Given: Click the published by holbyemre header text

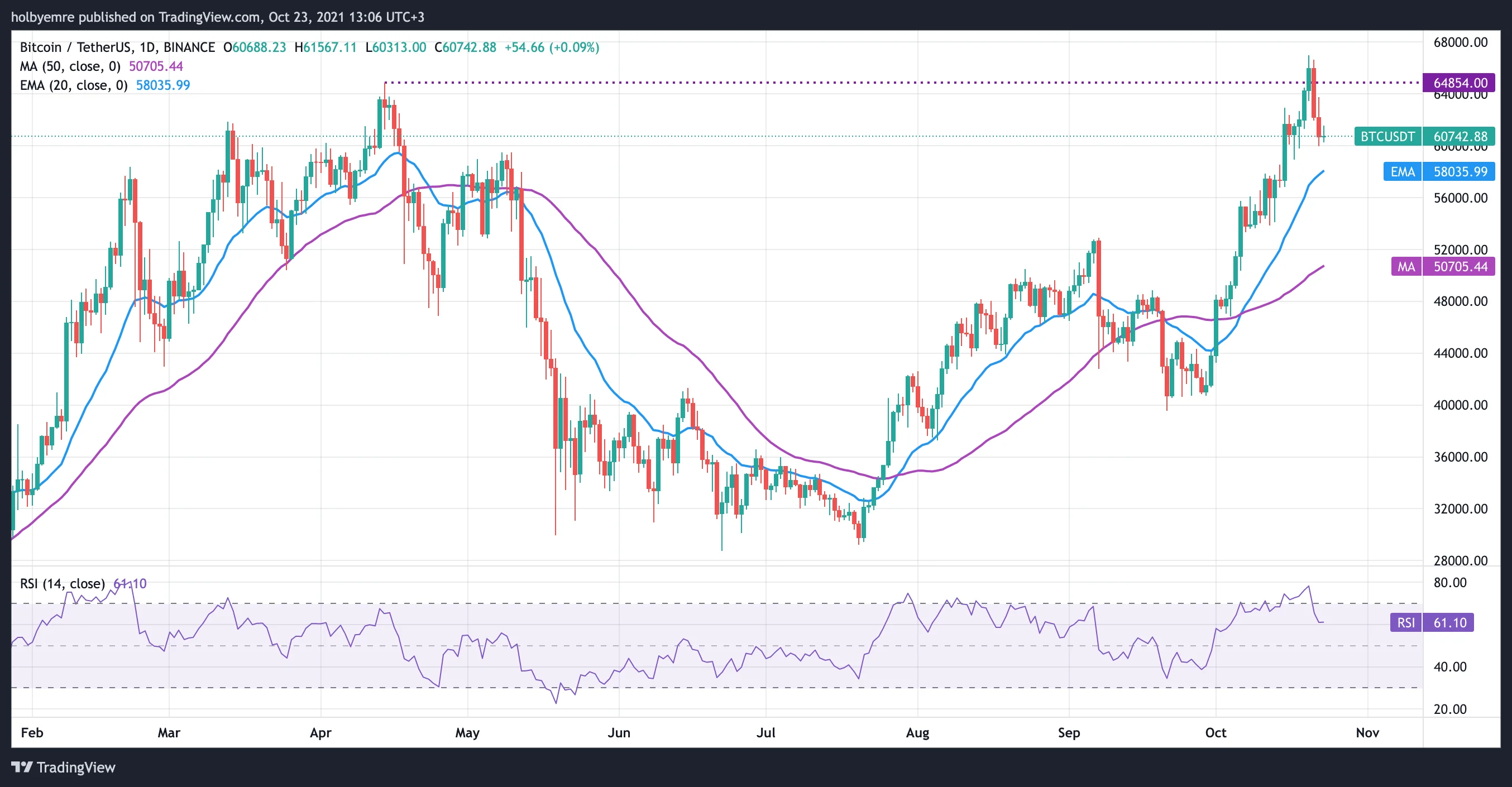Looking at the screenshot, I should [x=218, y=17].
